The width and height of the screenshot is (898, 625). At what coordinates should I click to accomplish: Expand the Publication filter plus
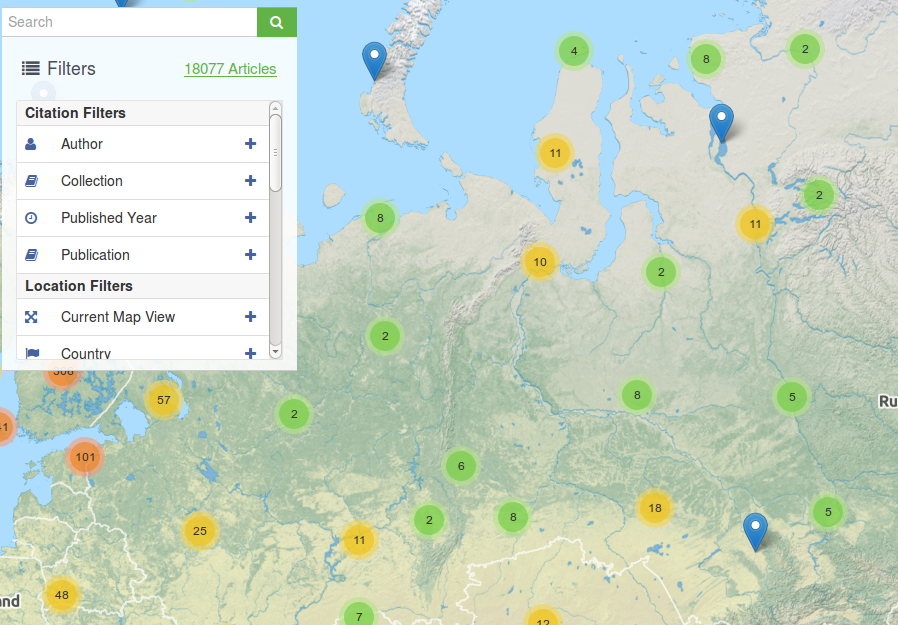pos(250,255)
